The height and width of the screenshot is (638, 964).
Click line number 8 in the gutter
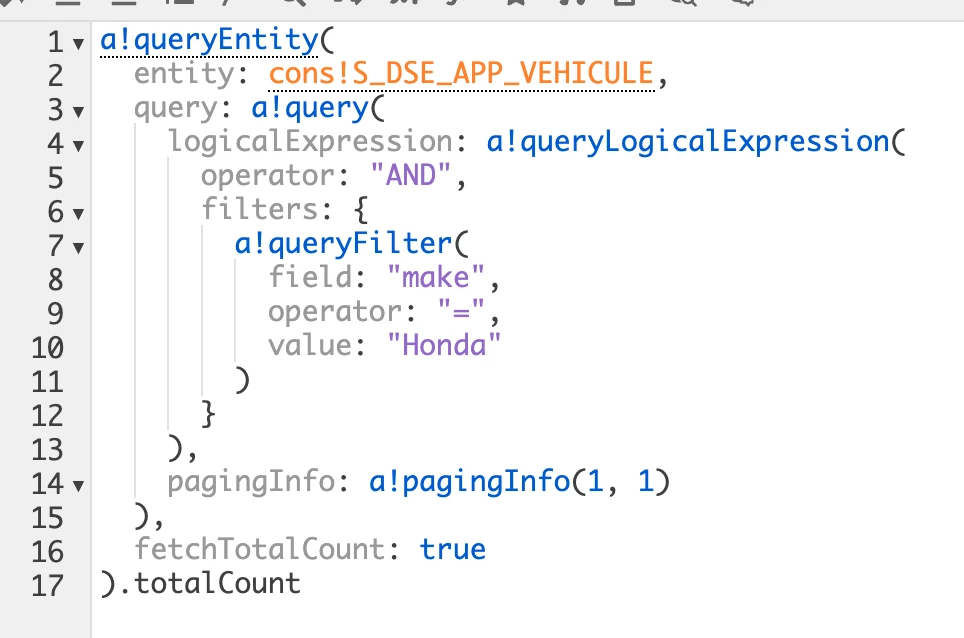point(55,280)
